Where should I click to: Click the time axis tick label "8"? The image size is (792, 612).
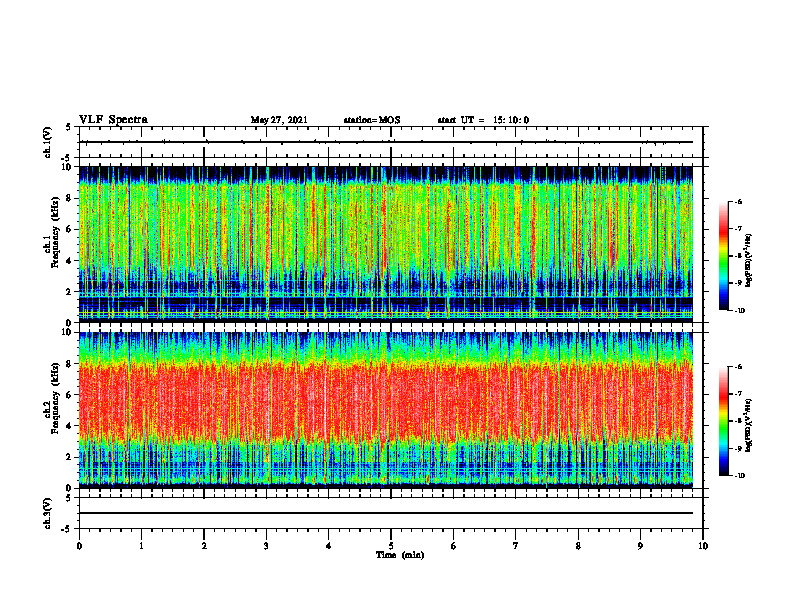pyautogui.click(x=578, y=546)
